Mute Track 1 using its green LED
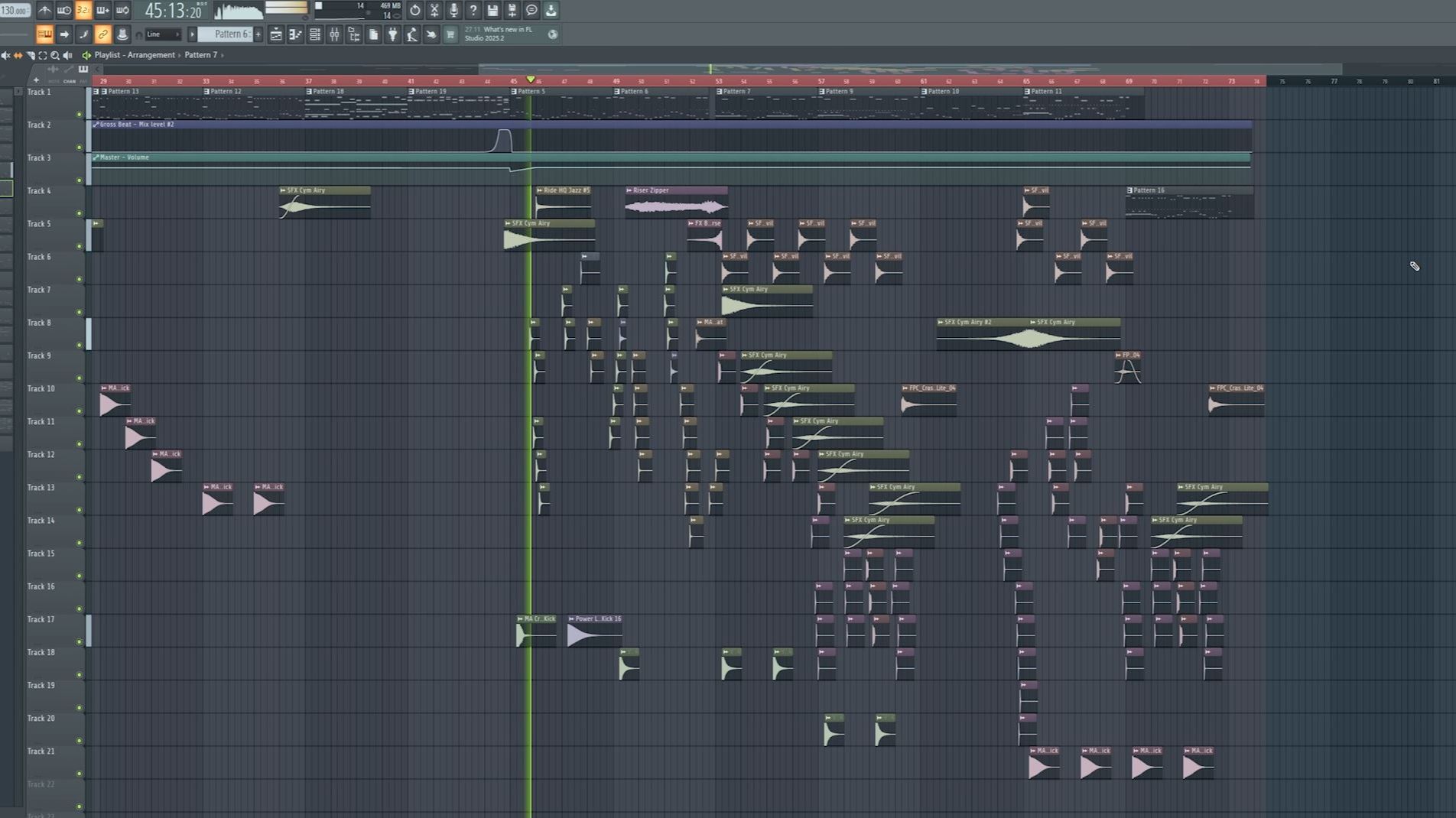 coord(80,115)
